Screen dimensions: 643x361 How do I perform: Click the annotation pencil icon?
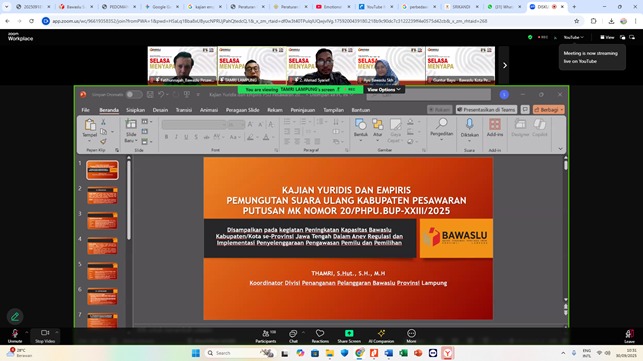(15, 317)
